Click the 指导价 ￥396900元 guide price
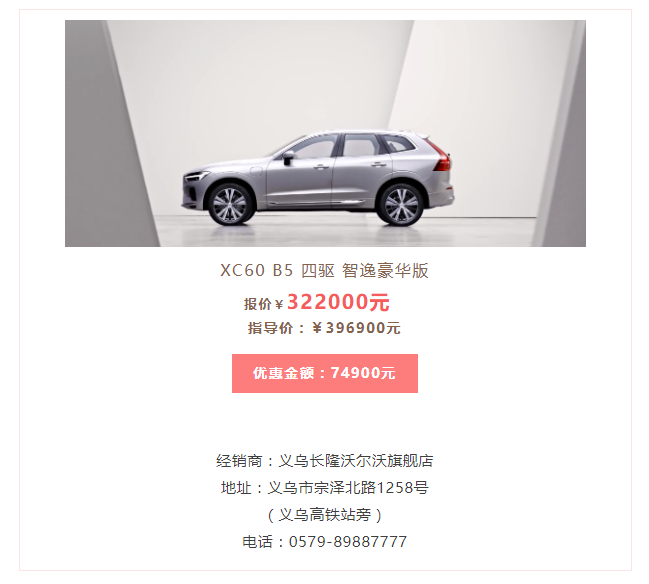Viewport: 649px width, 584px height. click(324, 328)
